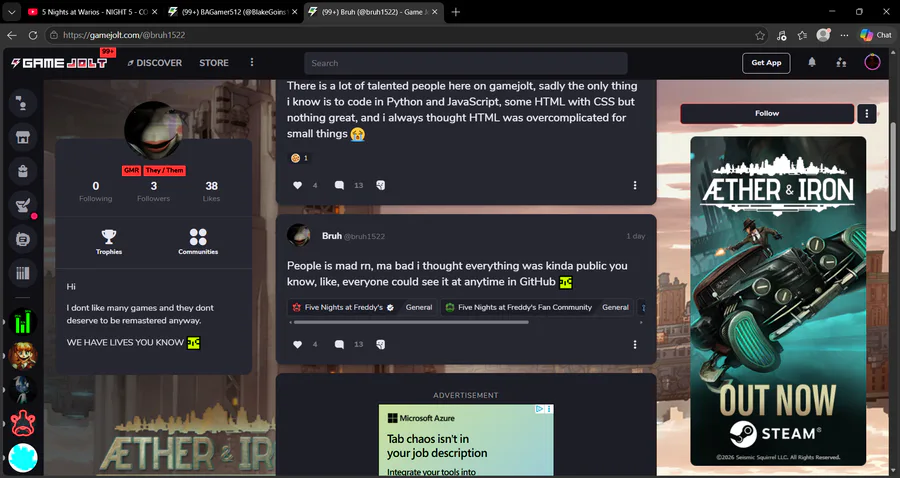900x478 pixels.
Task: Open the cyan circle community icon
Action: (x=22, y=458)
